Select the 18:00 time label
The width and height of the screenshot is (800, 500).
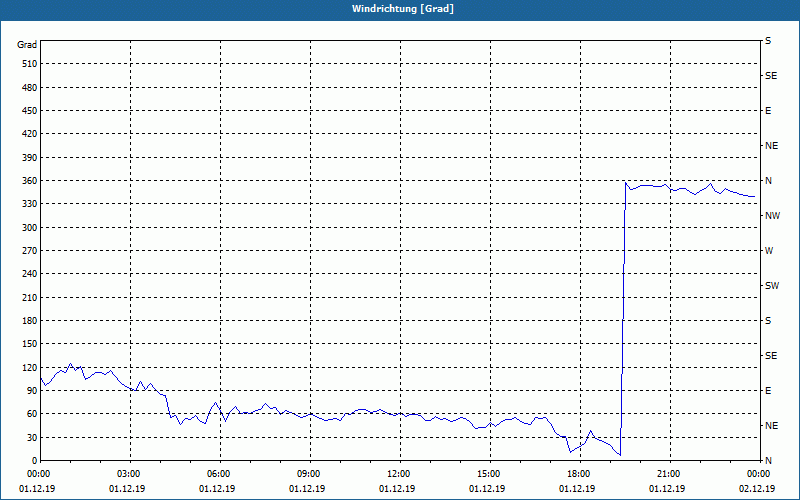click(580, 473)
